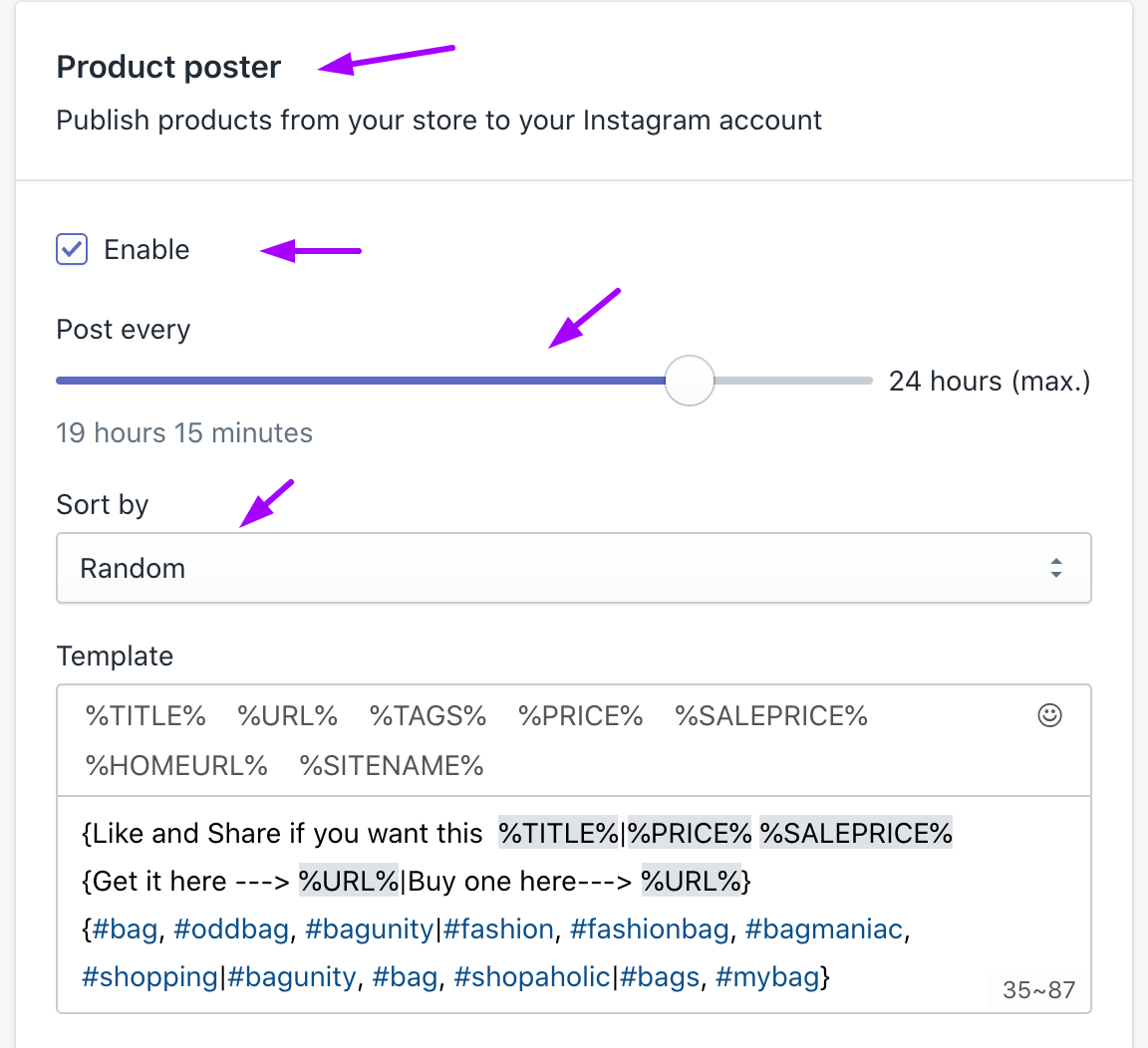Insert the %TAGS% template tag
The width and height of the screenshot is (1148, 1048).
point(428,716)
